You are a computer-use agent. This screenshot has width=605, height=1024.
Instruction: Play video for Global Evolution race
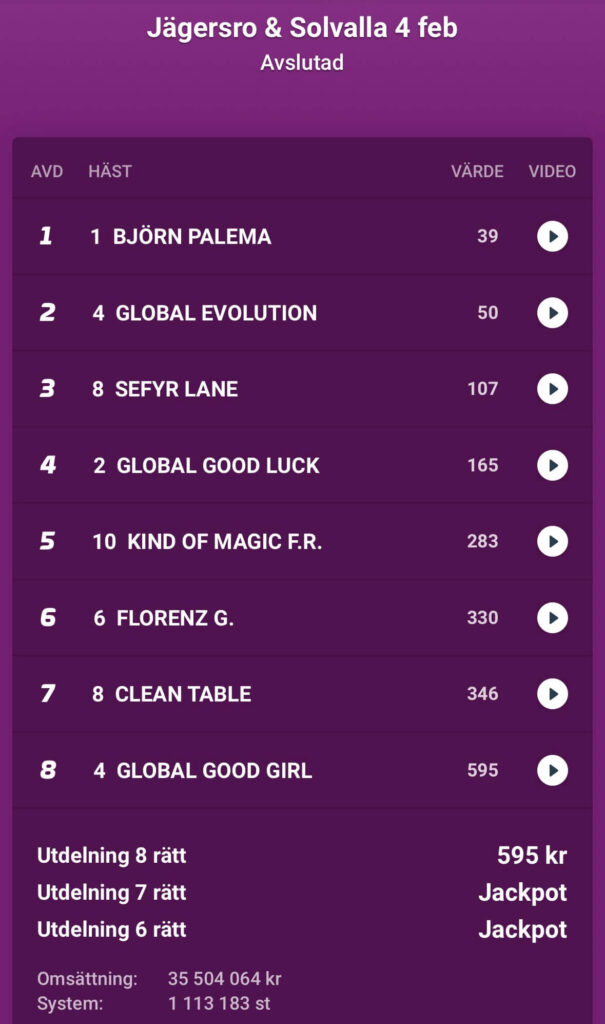pos(552,313)
